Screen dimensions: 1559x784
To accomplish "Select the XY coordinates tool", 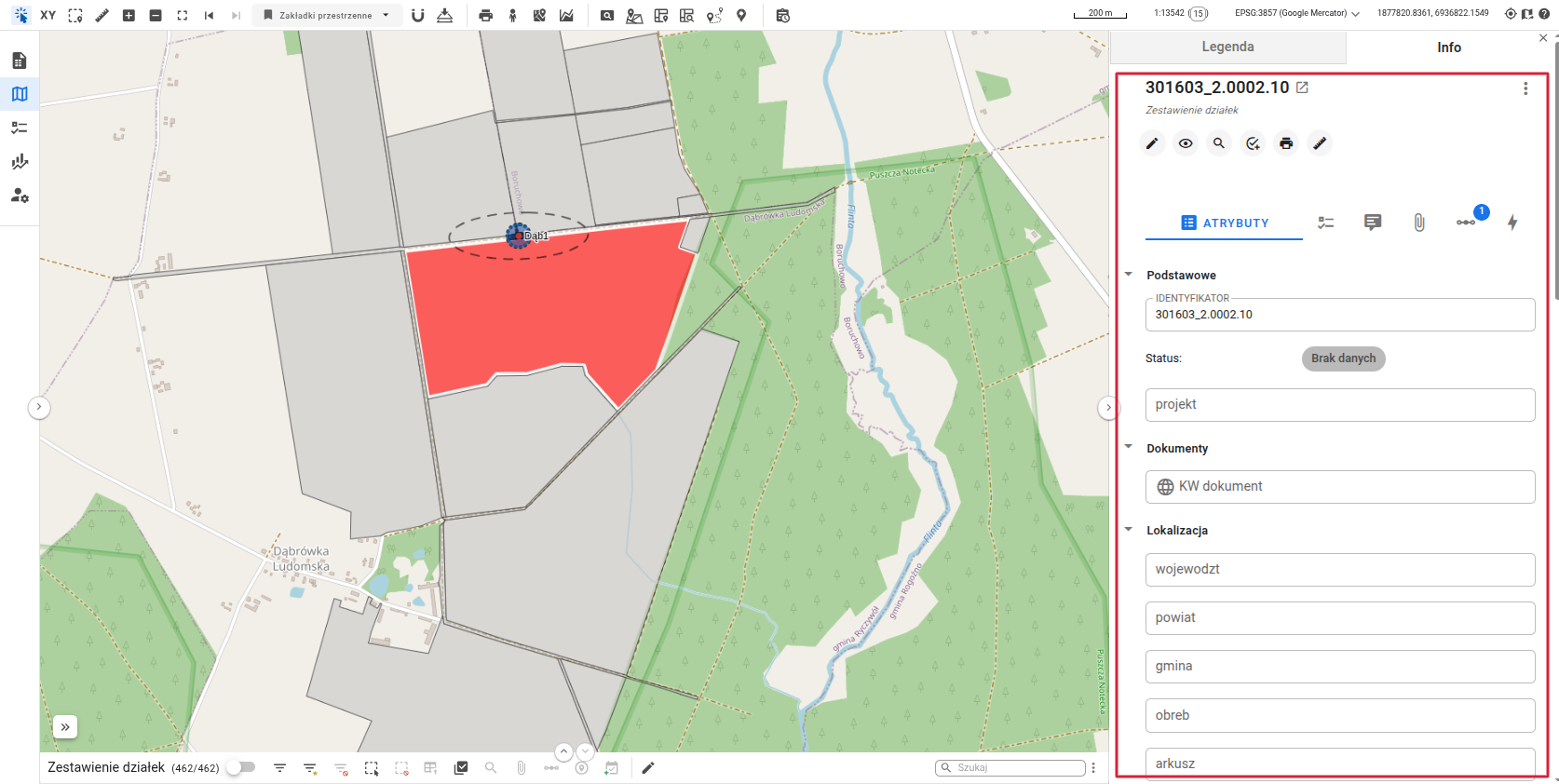I will (x=48, y=15).
